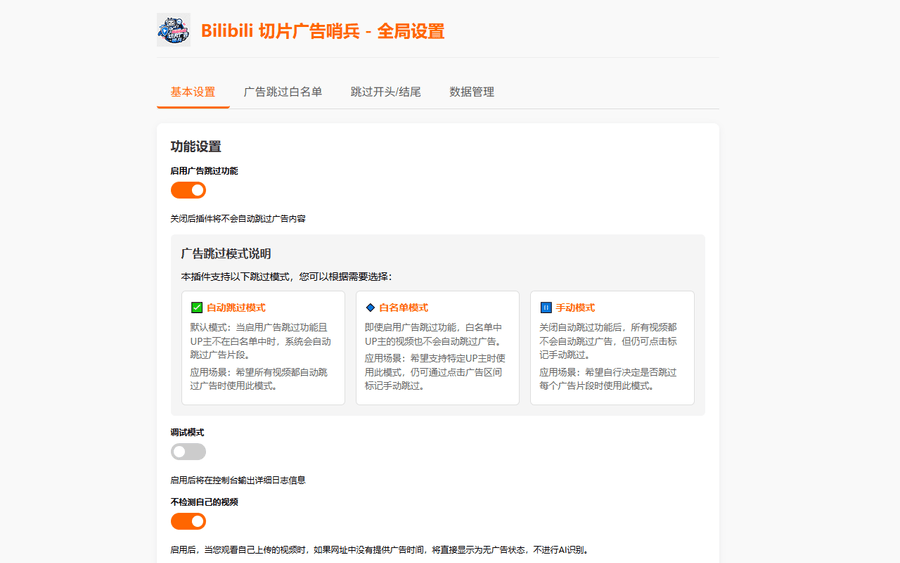This screenshot has width=900, height=563.
Task: Click the 白名单模式 card title
Action: (x=404, y=308)
